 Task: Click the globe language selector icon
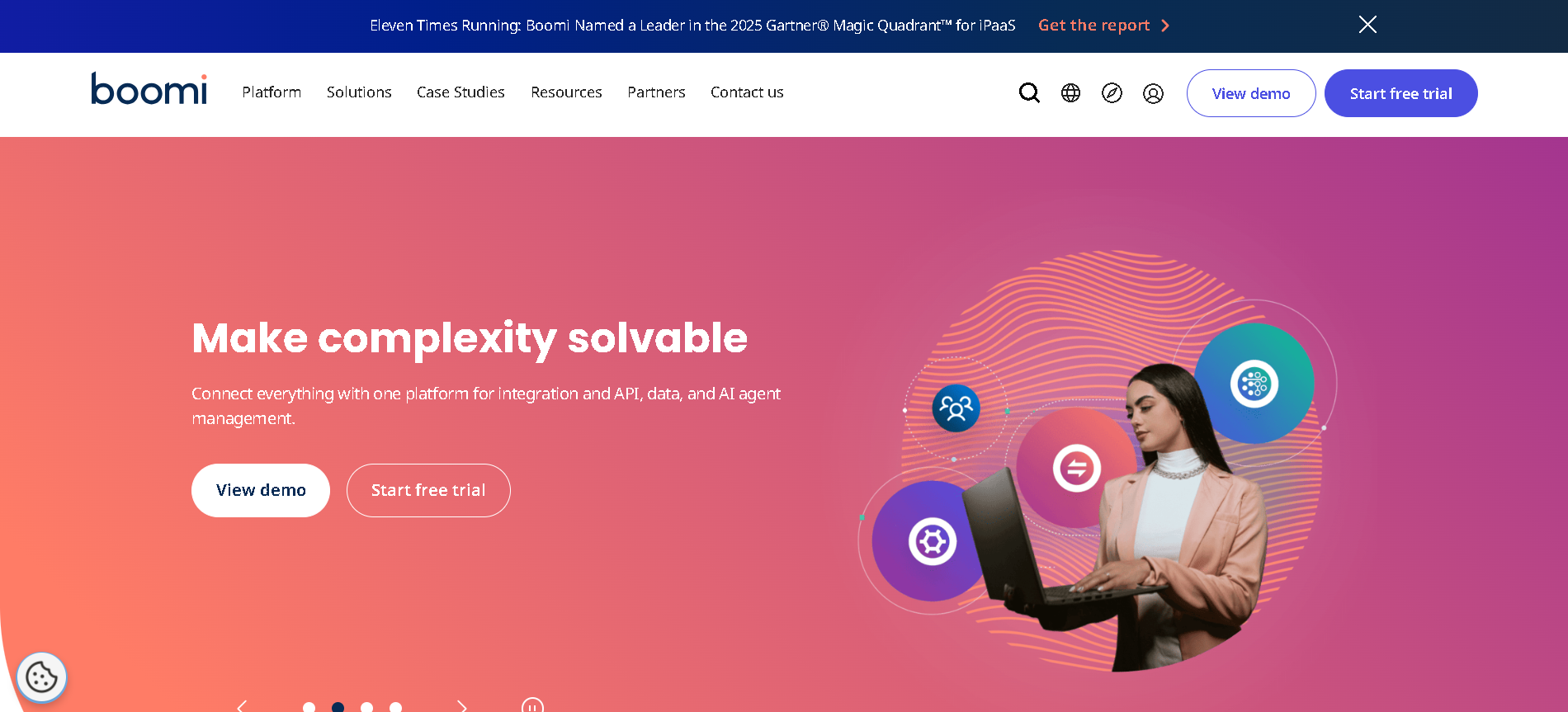tap(1070, 93)
